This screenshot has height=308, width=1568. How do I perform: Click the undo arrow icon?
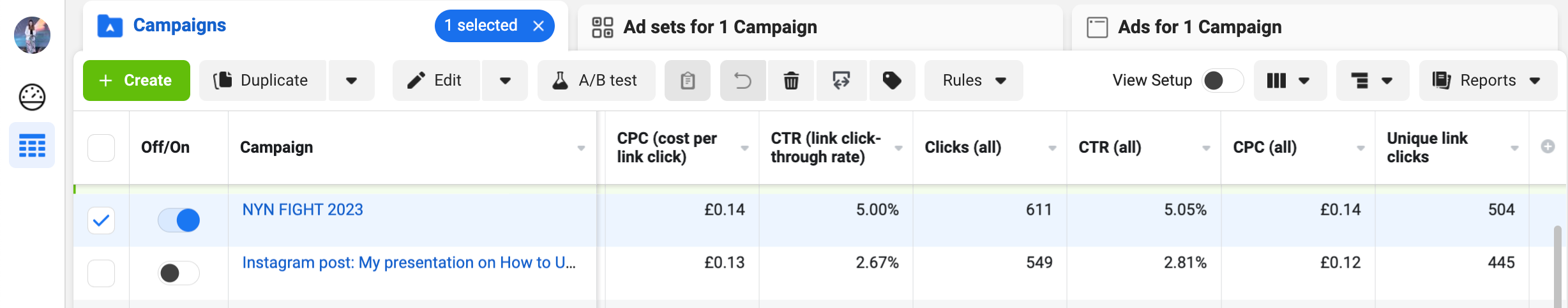(743, 81)
